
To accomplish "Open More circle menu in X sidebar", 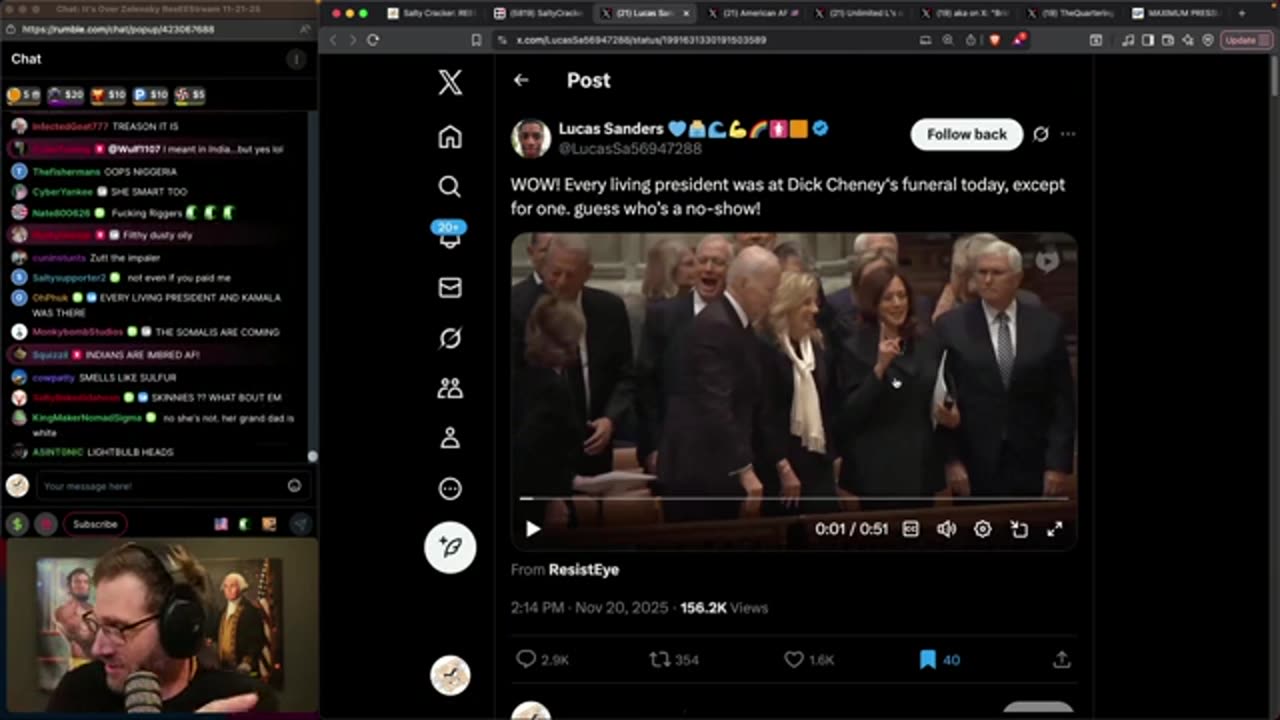I will pos(450,489).
